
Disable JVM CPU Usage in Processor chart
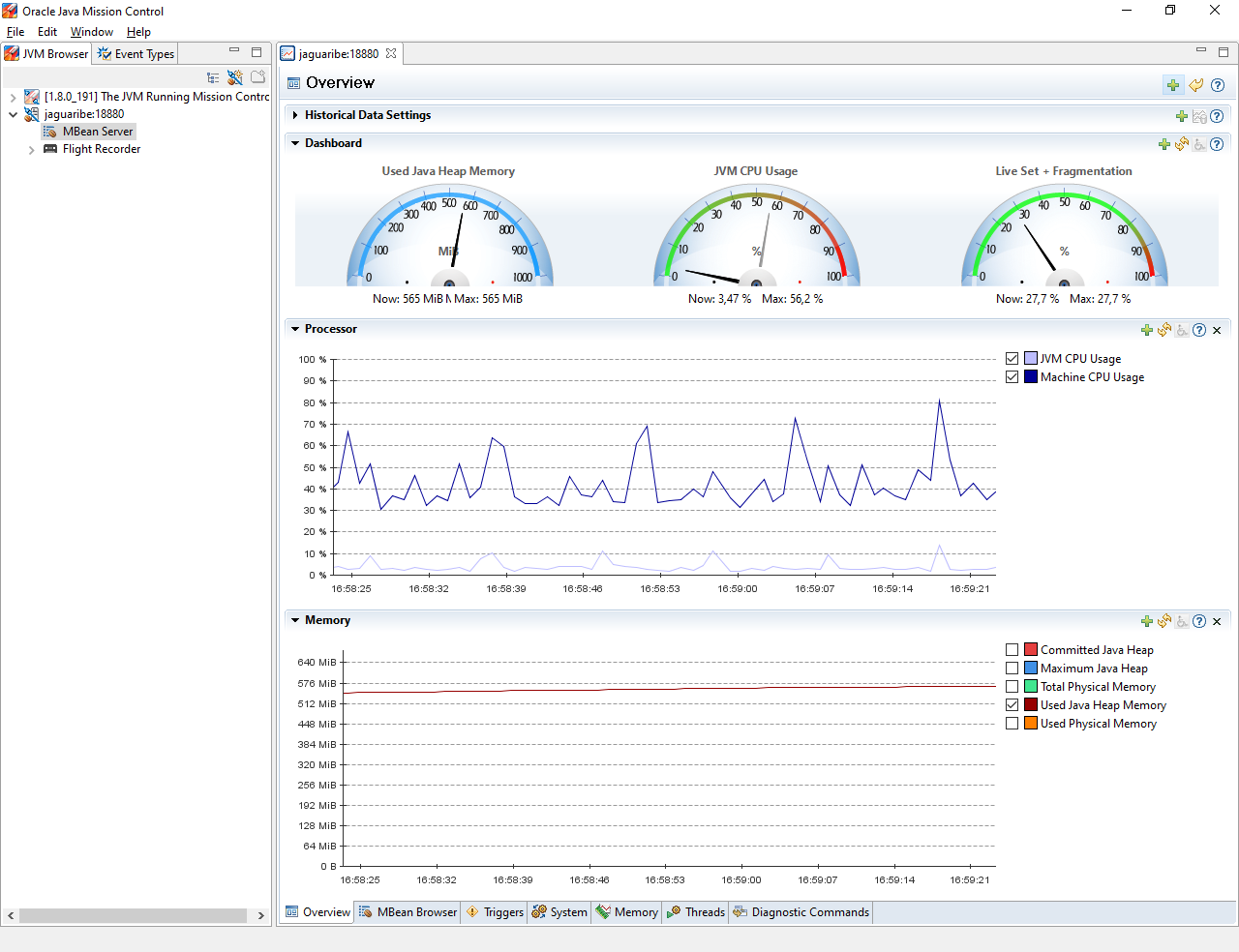click(x=1012, y=358)
